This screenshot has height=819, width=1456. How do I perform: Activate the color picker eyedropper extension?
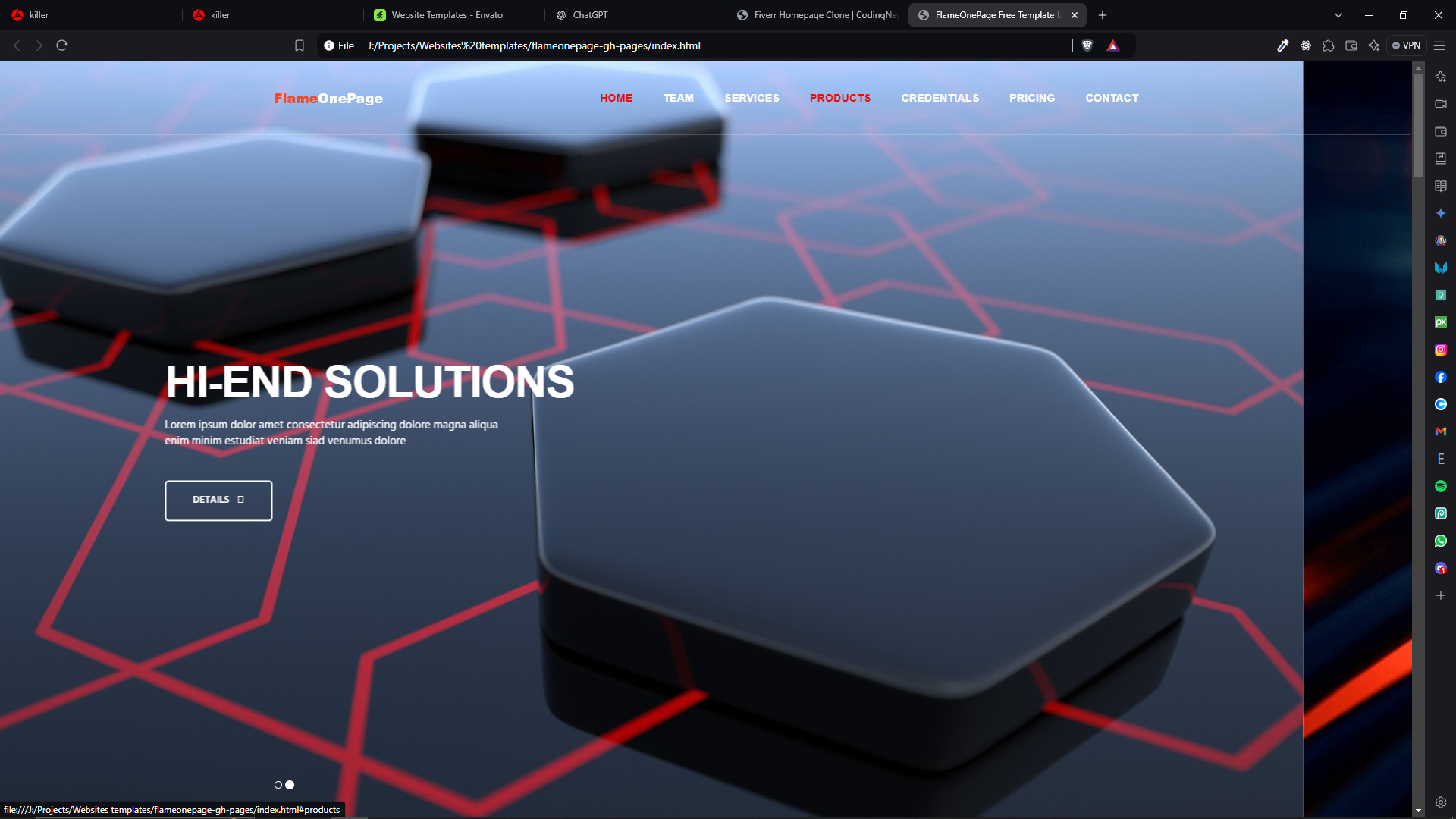tap(1283, 45)
